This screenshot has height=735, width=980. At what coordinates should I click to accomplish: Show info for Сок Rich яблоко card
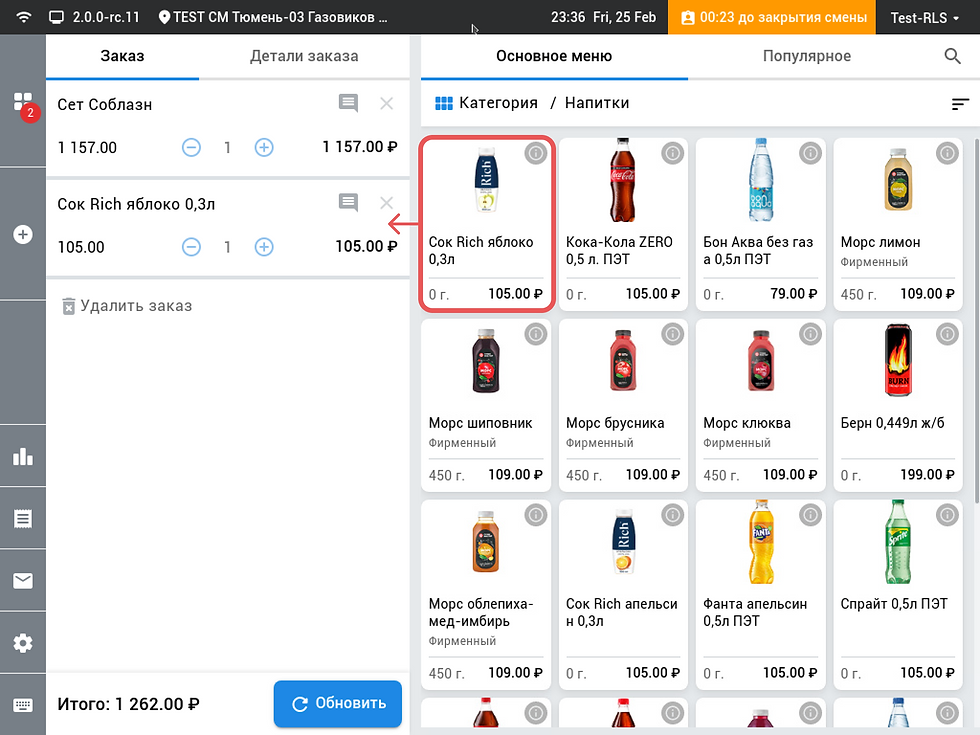click(x=536, y=153)
